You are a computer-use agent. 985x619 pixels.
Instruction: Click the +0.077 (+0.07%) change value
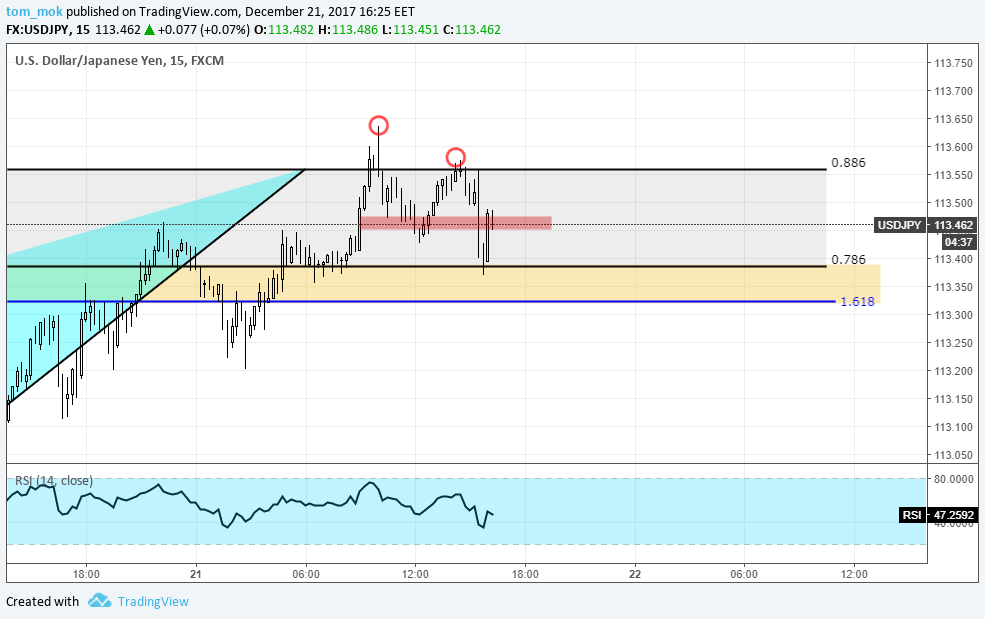pos(204,30)
